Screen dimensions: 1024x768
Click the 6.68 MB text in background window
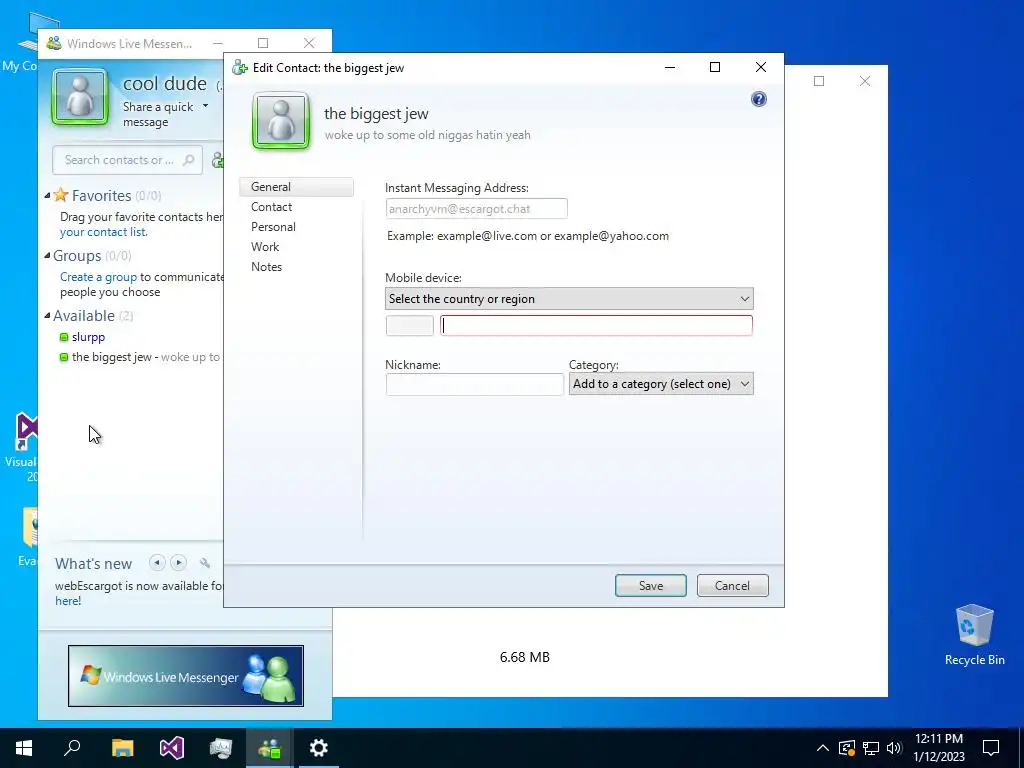pos(524,657)
